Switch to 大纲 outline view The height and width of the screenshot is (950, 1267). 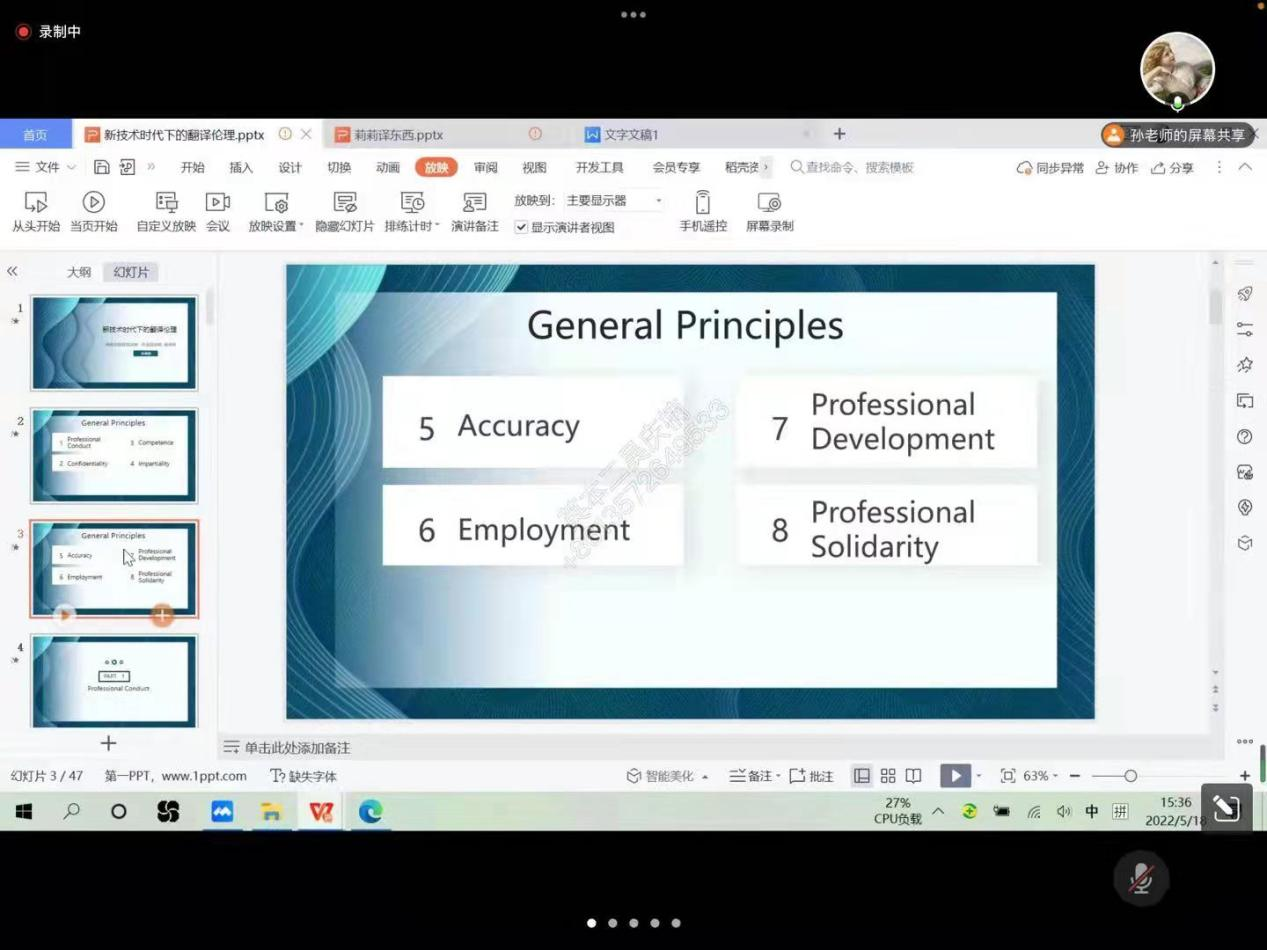click(x=79, y=272)
